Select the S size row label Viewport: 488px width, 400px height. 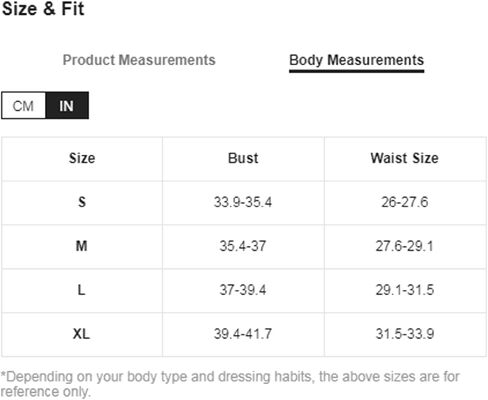(82, 202)
